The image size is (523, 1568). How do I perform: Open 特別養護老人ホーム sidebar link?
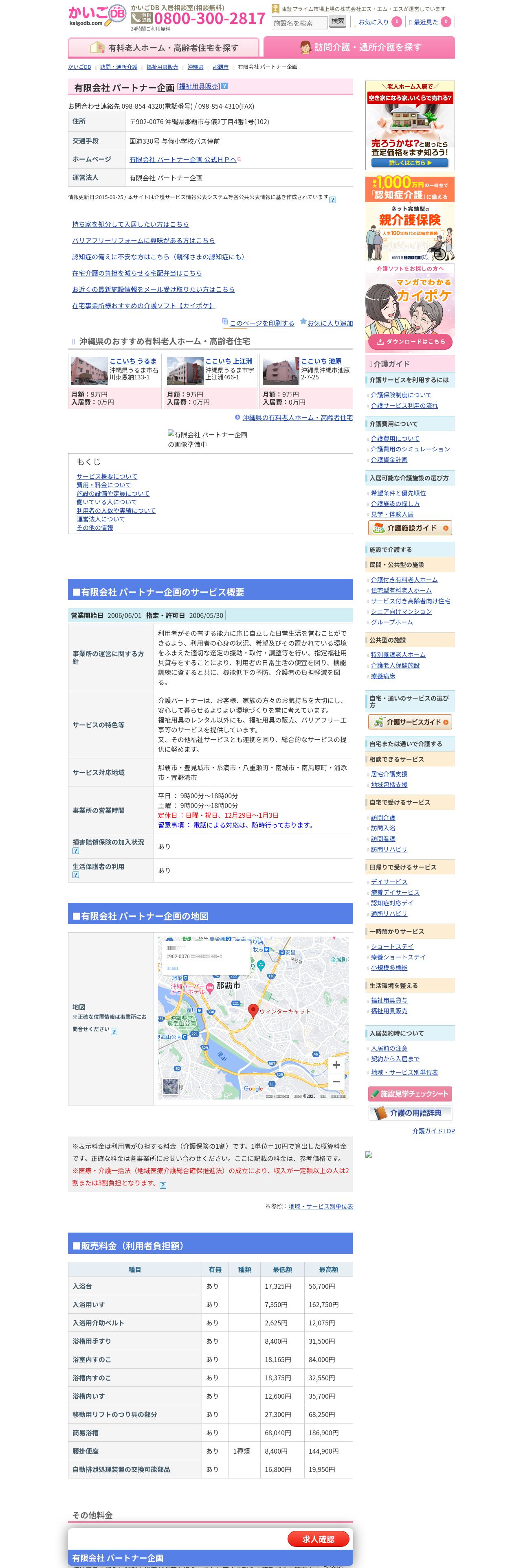pyautogui.click(x=398, y=655)
